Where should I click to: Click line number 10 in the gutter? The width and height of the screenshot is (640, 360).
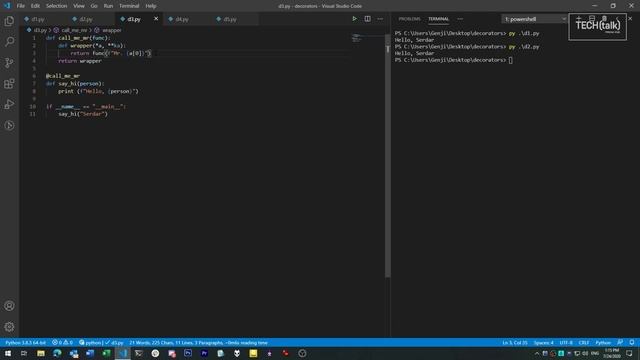pyautogui.click(x=33, y=107)
